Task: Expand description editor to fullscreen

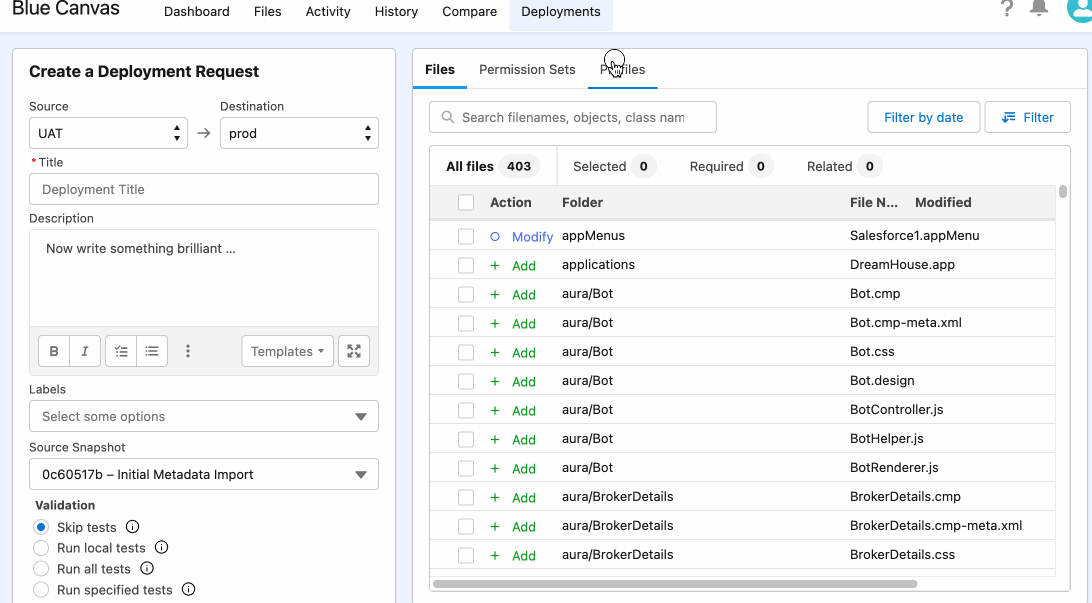Action: [354, 351]
